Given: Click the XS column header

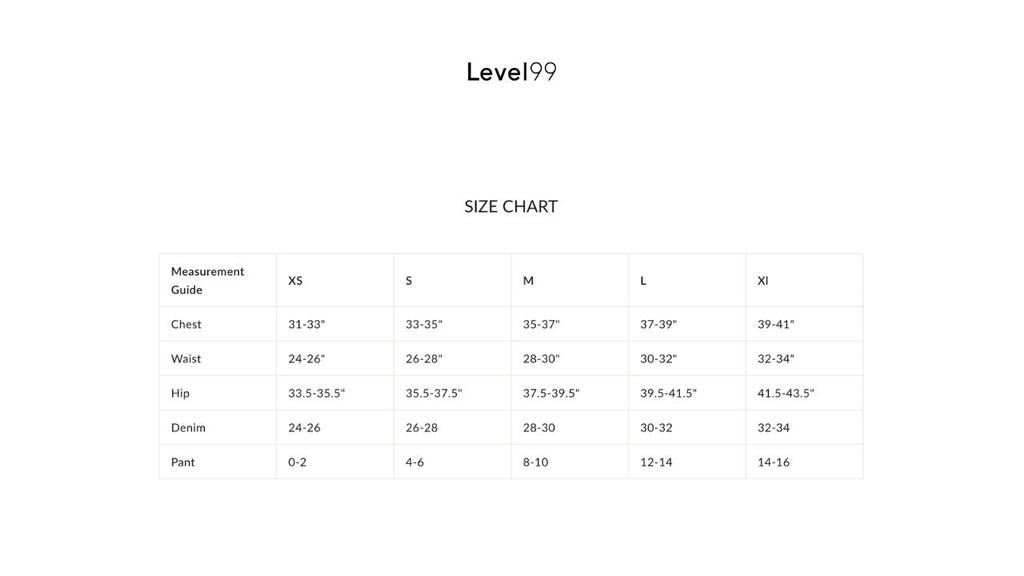Looking at the screenshot, I should (296, 281).
